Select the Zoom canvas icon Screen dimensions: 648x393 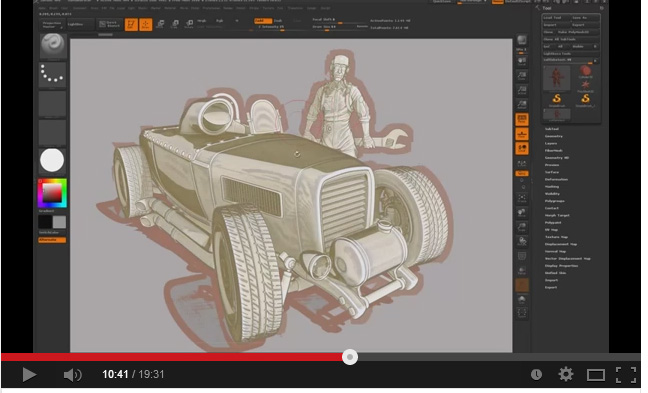(x=522, y=76)
